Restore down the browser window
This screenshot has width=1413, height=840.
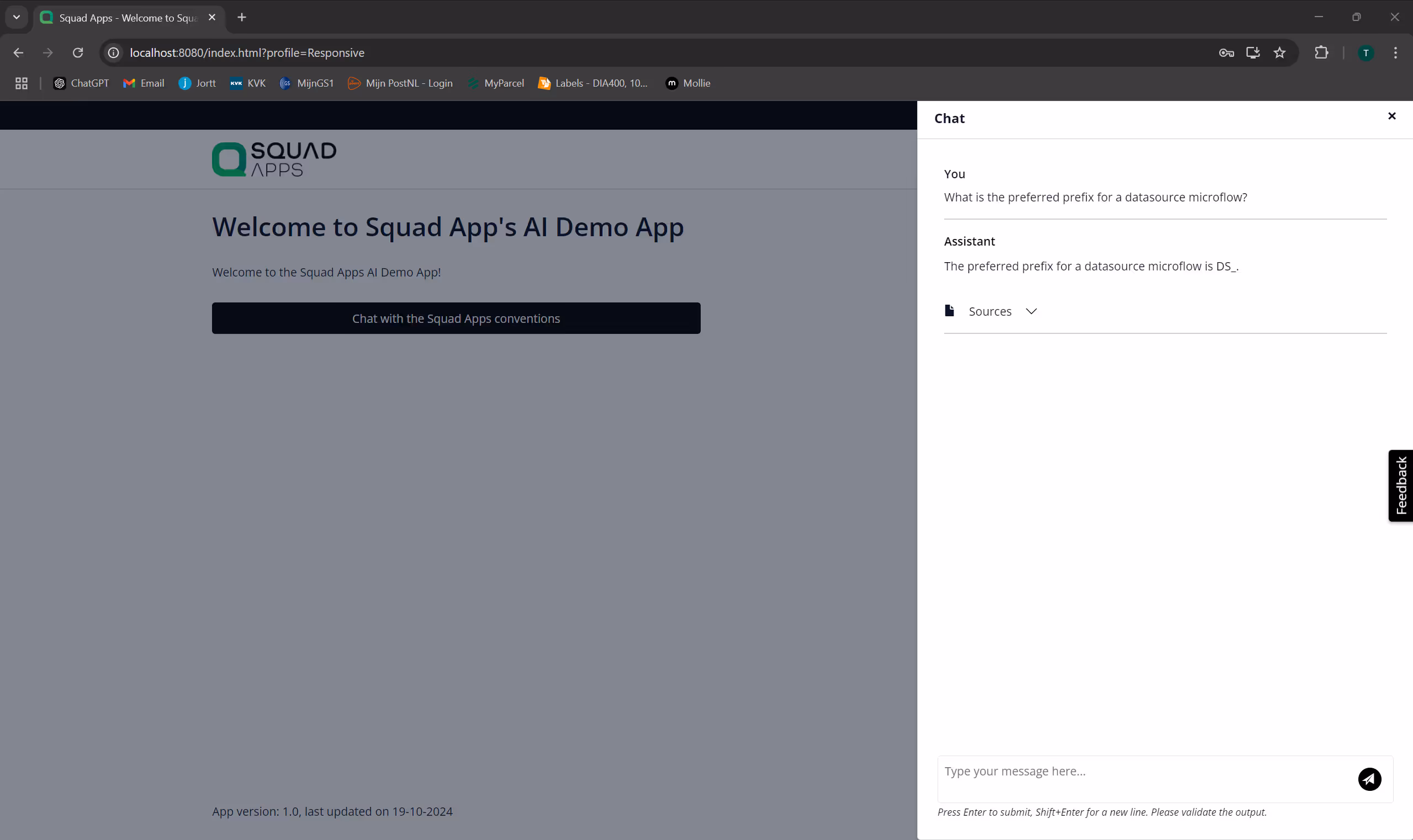[x=1356, y=17]
